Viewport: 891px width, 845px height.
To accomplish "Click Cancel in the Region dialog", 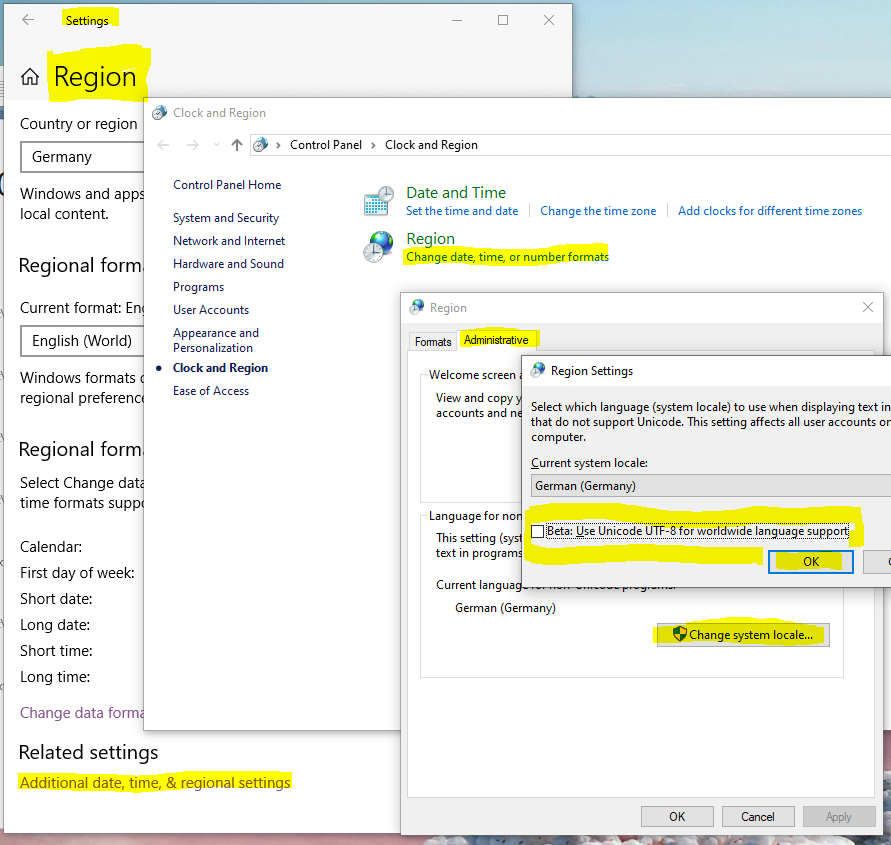I will click(758, 816).
